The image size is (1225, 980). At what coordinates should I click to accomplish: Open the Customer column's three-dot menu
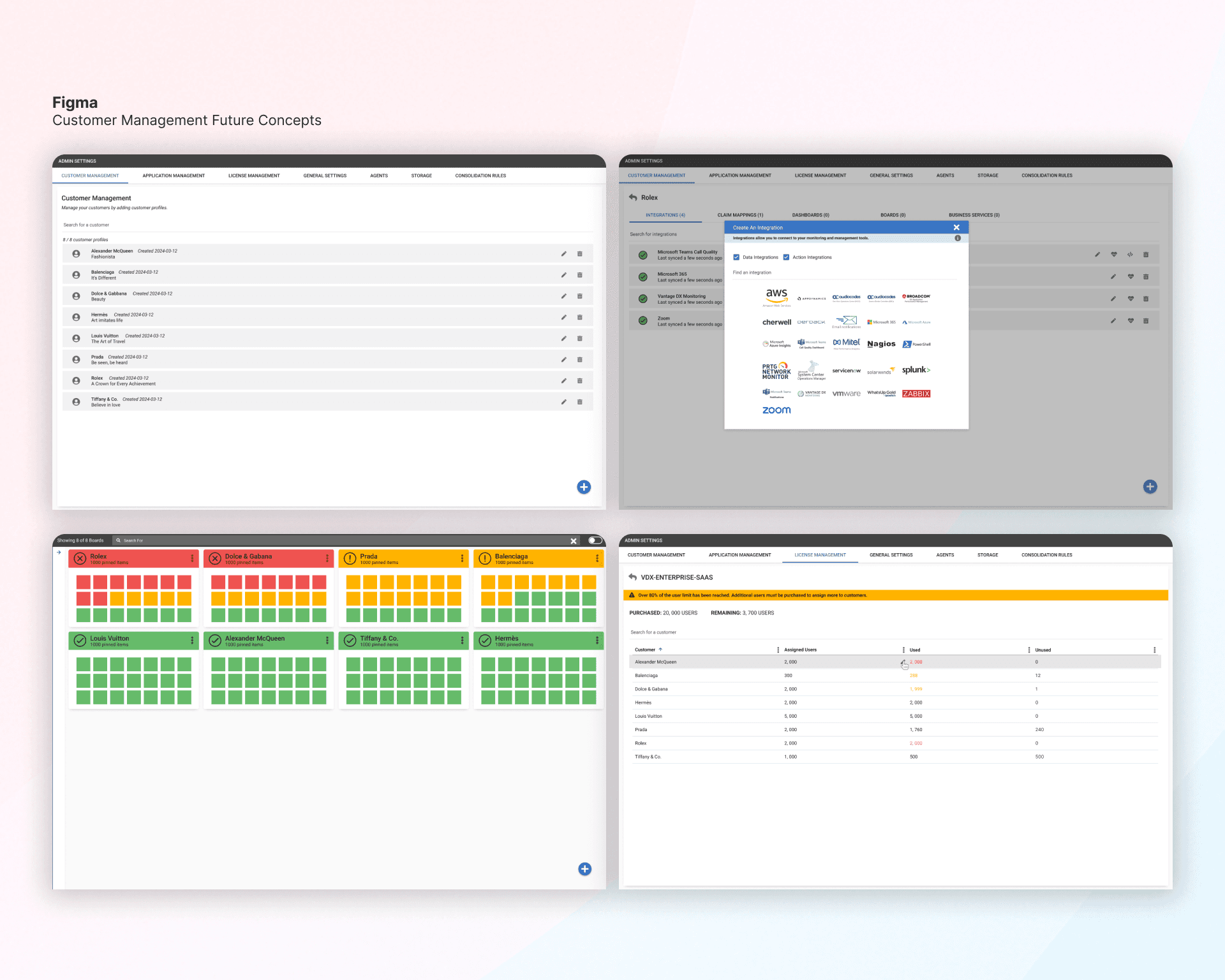coord(778,650)
